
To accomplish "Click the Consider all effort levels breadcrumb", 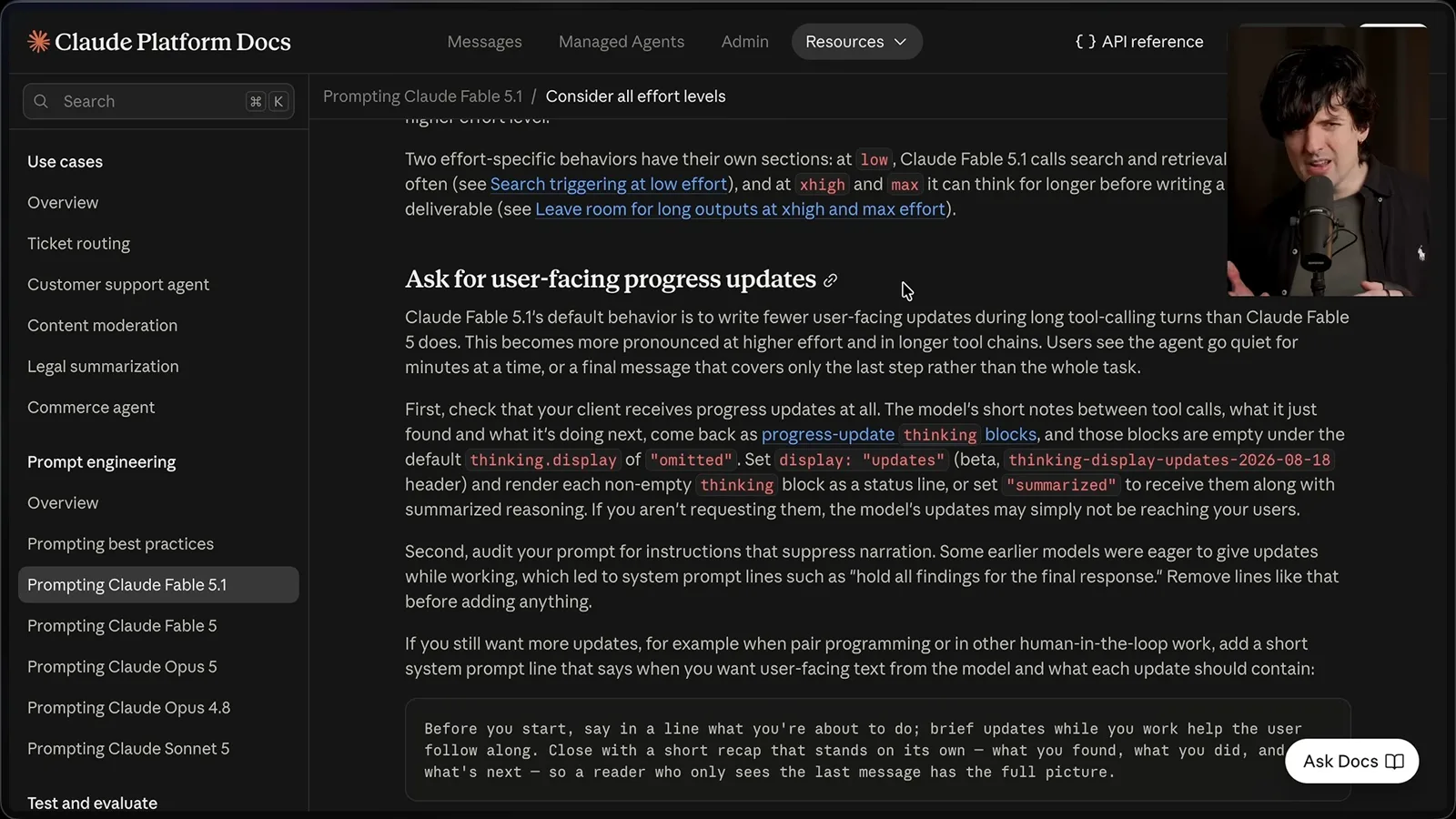I will (x=635, y=96).
